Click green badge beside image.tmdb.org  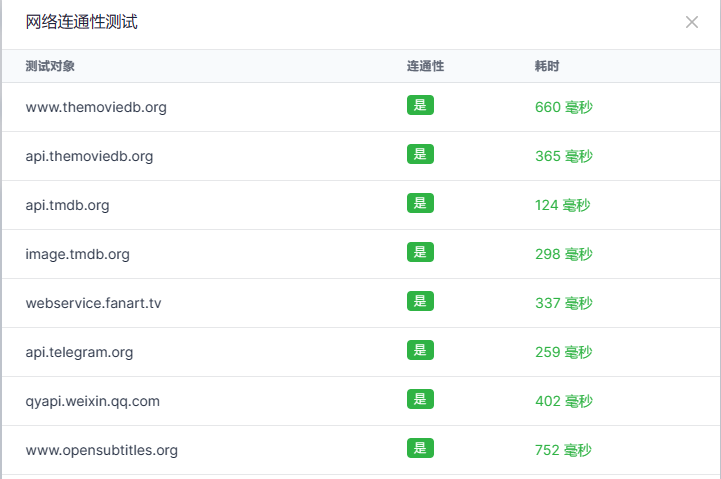click(420, 253)
